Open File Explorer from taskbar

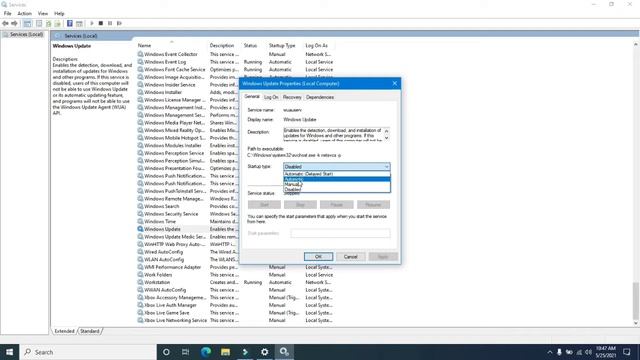click(x=225, y=352)
